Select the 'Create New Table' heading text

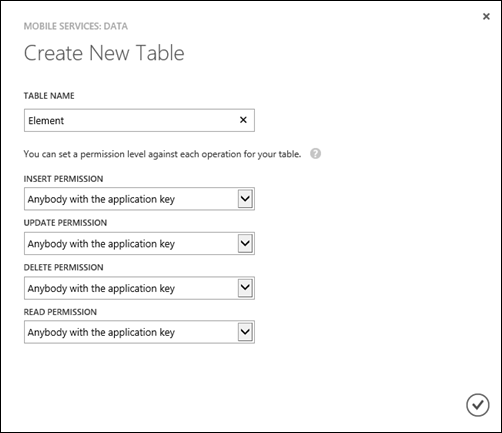104,53
